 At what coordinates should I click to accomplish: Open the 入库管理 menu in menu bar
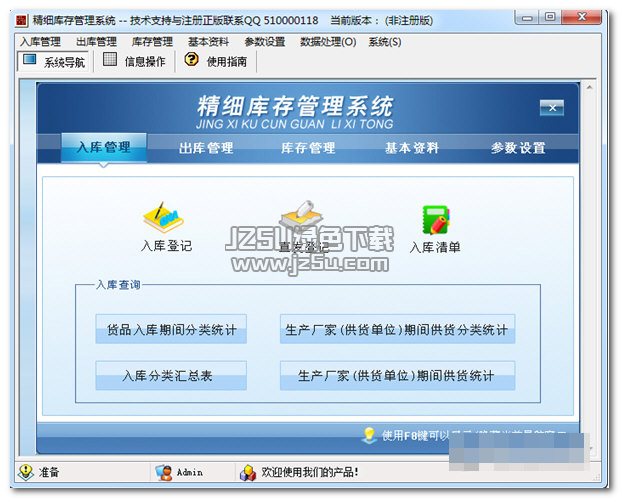[x=40, y=42]
